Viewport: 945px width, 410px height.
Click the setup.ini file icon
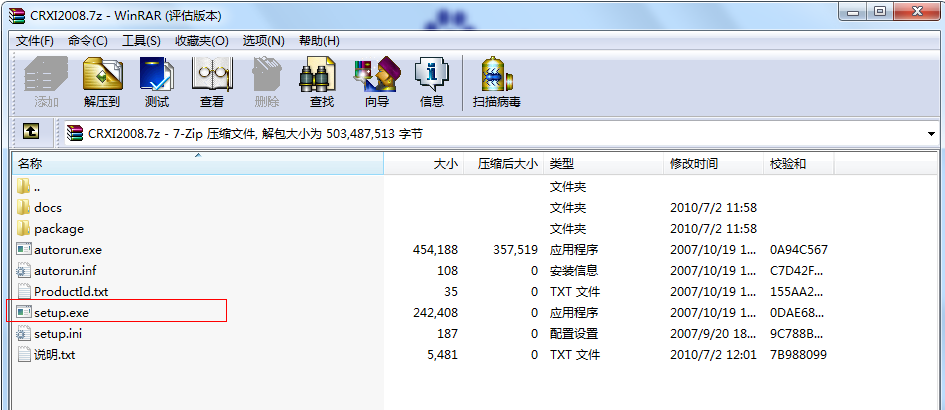pyautogui.click(x=24, y=333)
